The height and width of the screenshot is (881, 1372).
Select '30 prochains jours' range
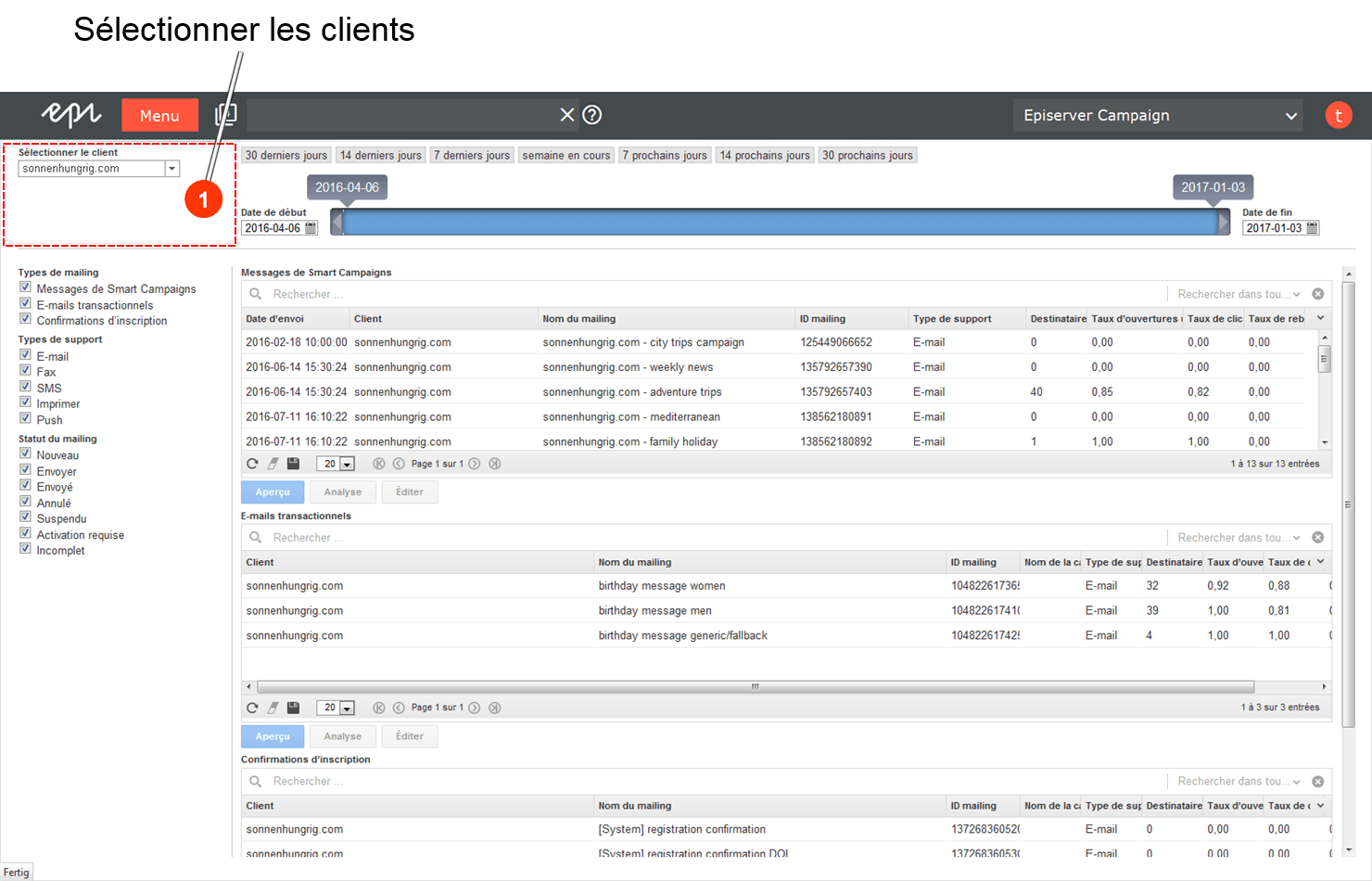[867, 155]
